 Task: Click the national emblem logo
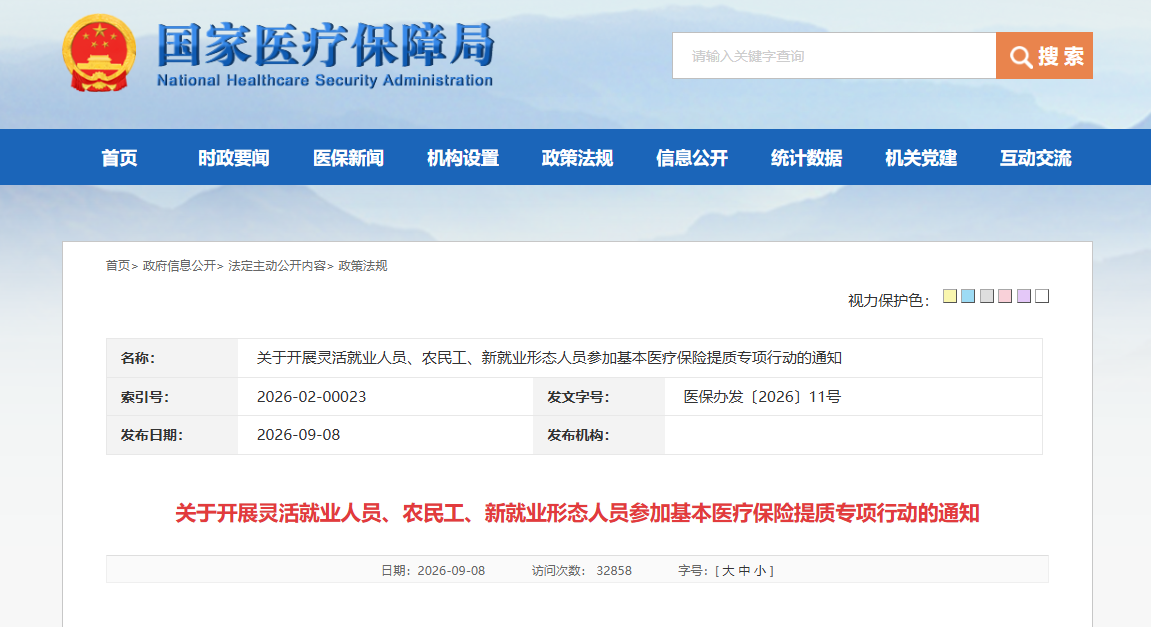98,54
